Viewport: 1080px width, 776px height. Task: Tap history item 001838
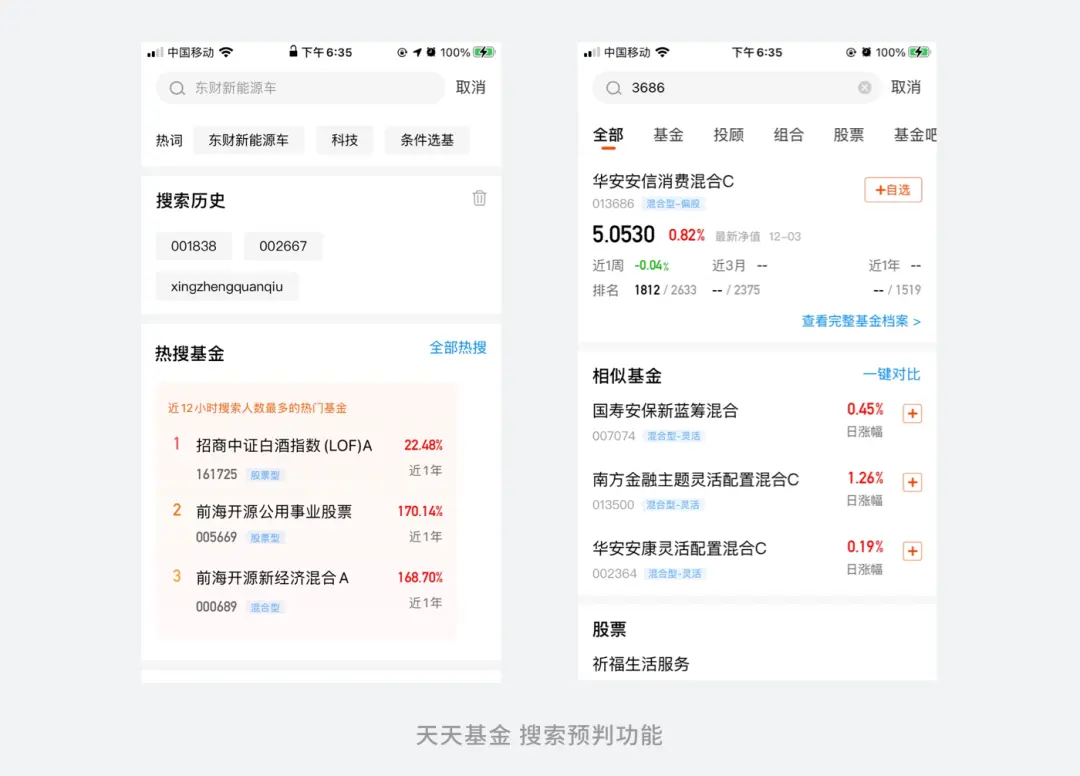click(x=194, y=247)
